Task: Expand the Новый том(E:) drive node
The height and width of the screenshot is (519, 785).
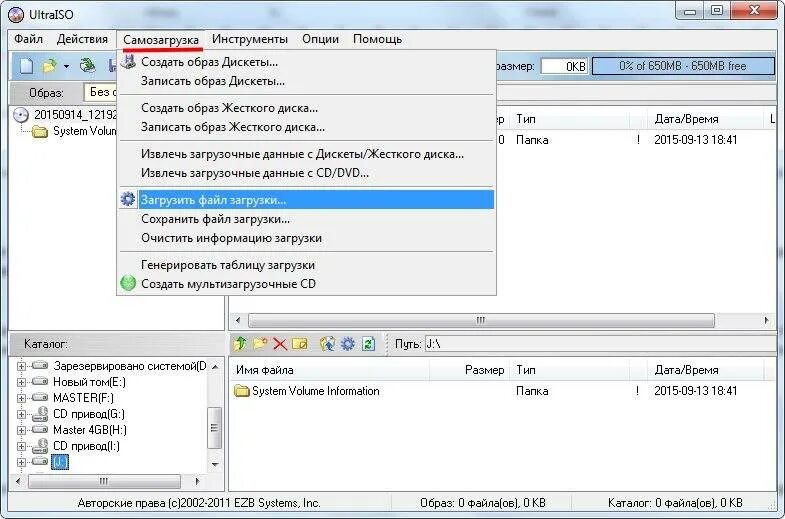Action: (x=21, y=382)
